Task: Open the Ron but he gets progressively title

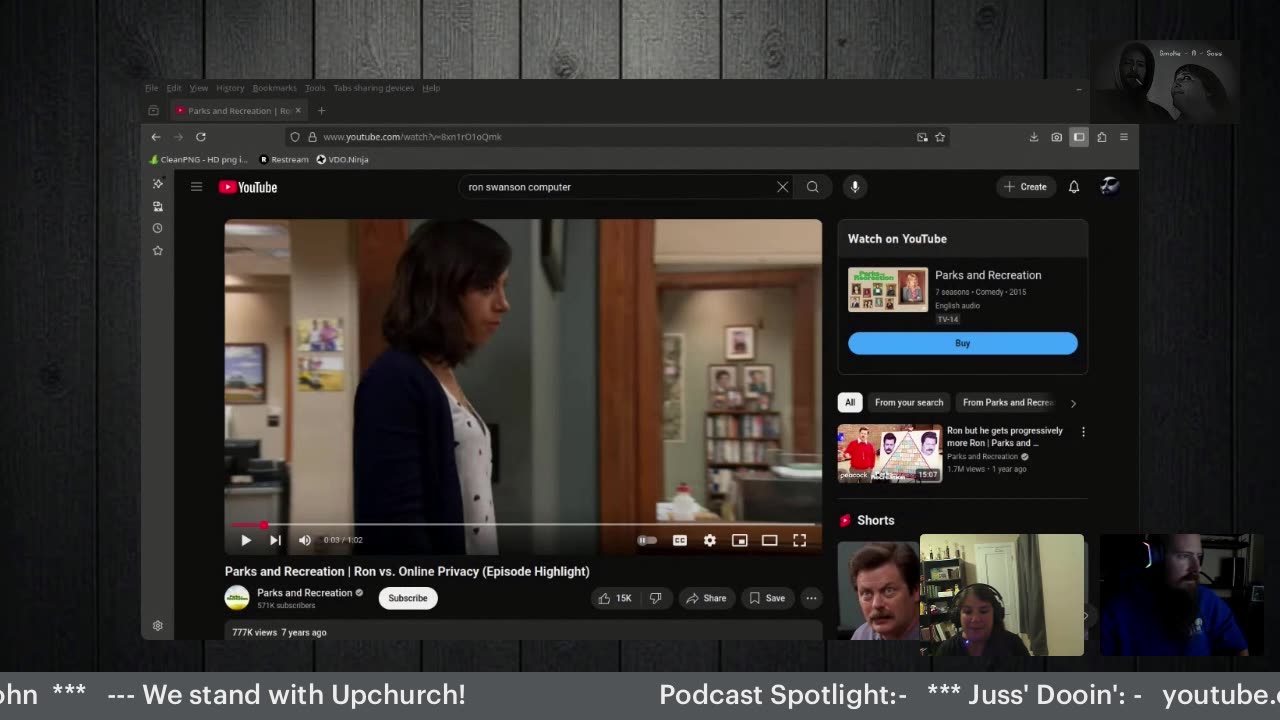Action: [x=1005, y=437]
